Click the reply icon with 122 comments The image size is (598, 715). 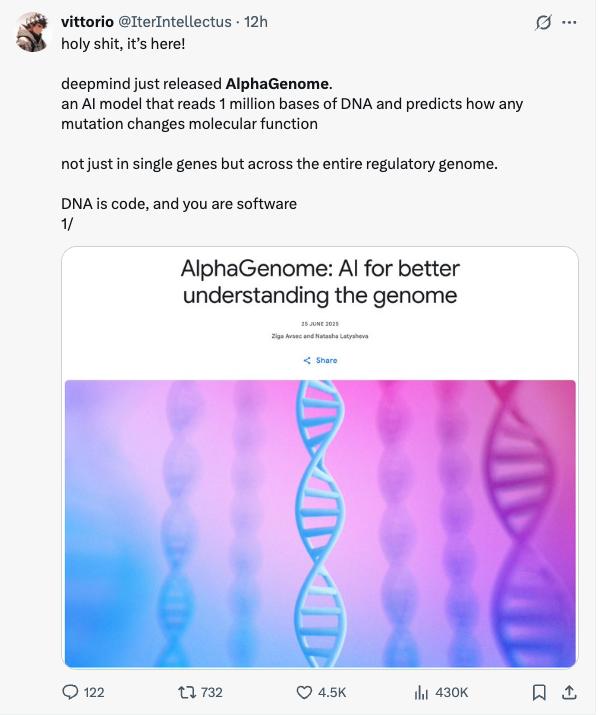70,692
